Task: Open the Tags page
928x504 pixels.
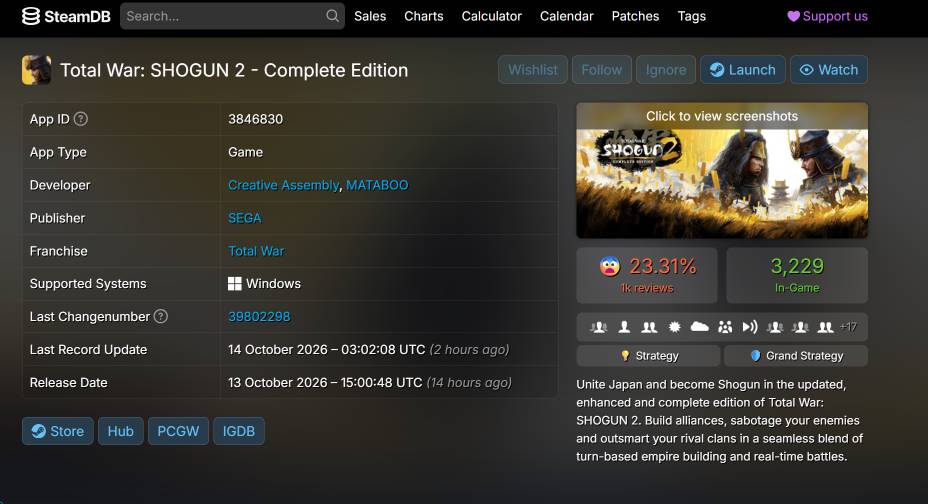Action: pyautogui.click(x=691, y=16)
